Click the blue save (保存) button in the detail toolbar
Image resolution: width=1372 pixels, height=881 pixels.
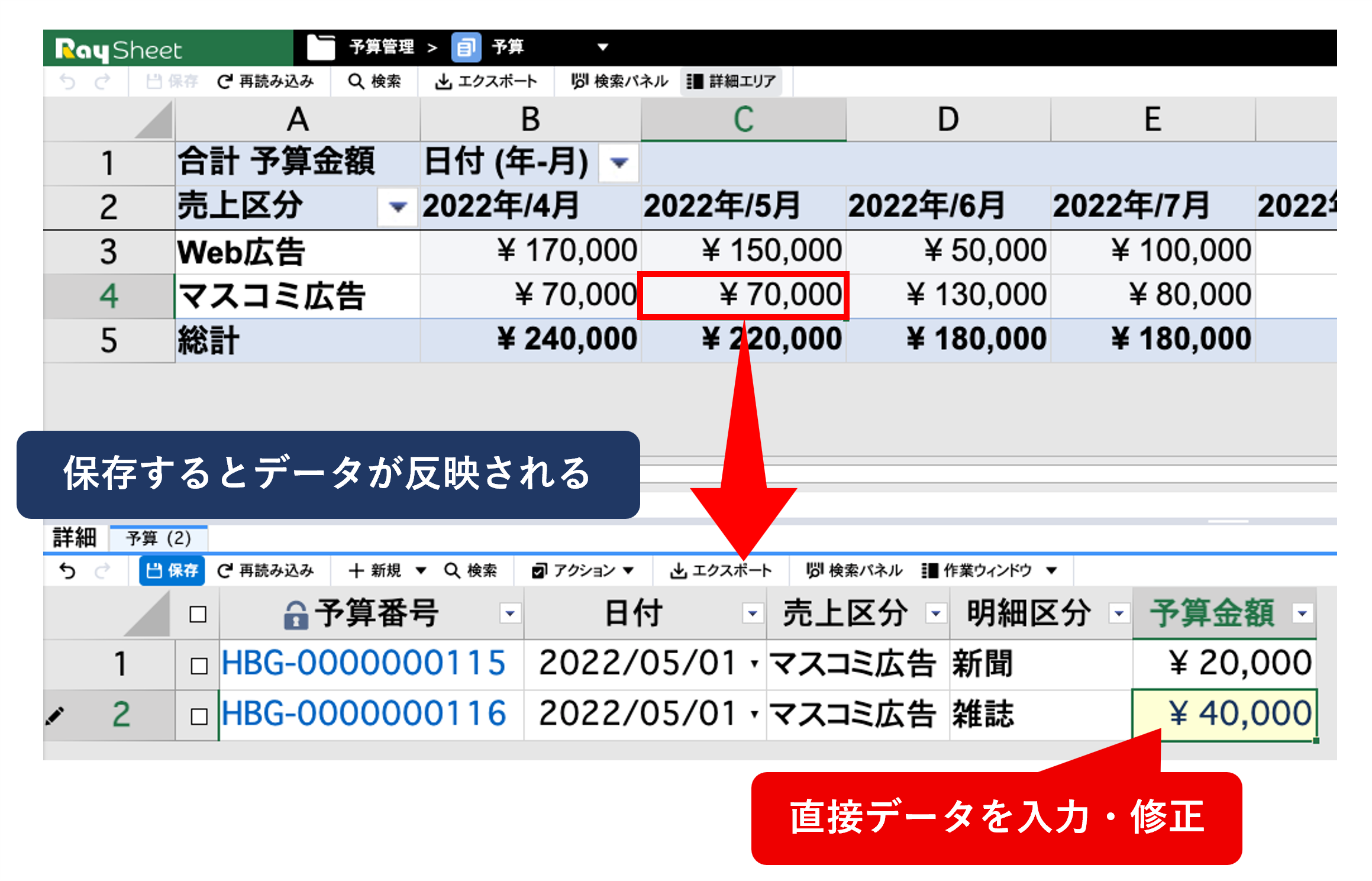172,570
